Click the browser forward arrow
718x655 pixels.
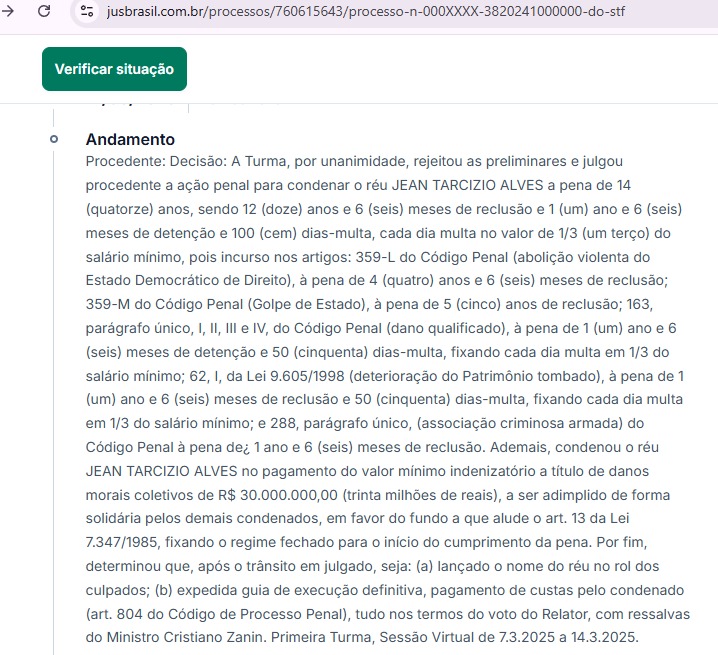7,10
